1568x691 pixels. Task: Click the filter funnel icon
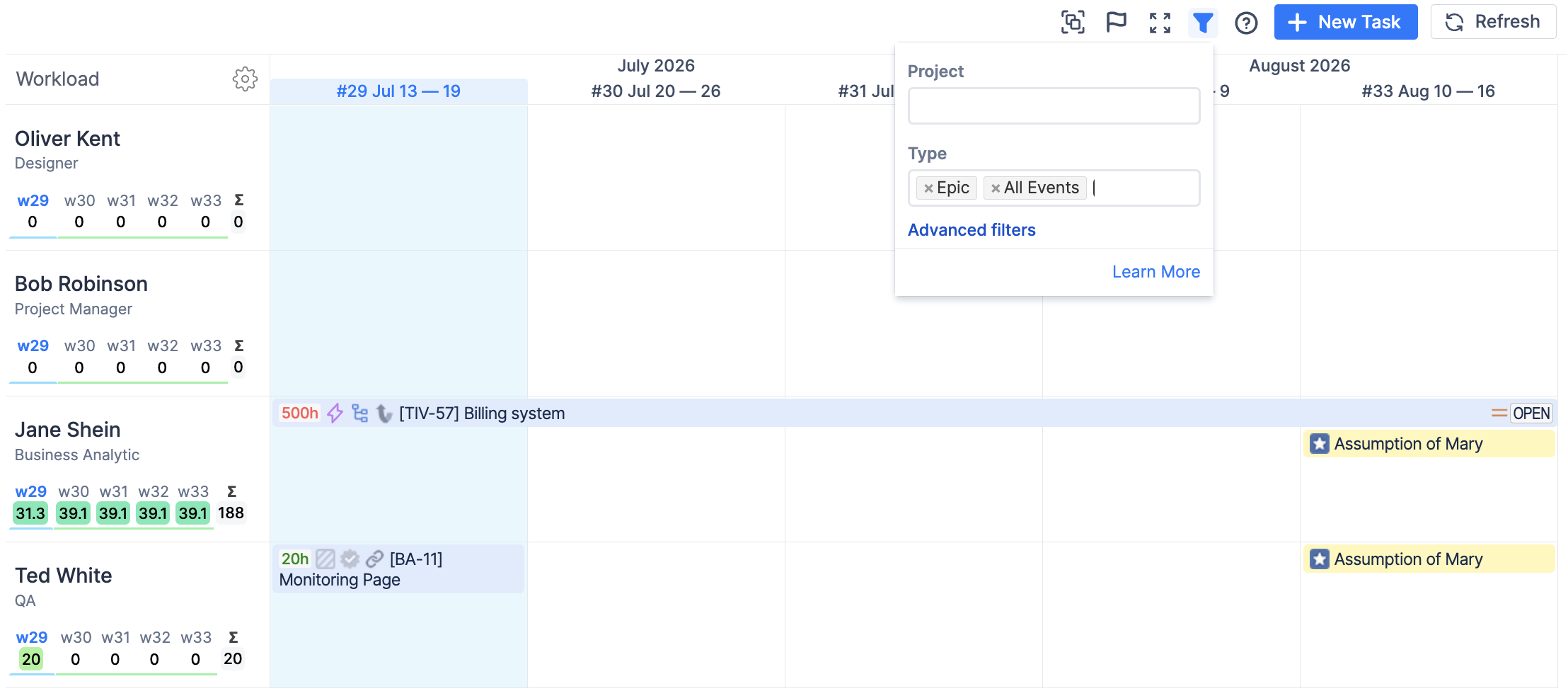1203,23
